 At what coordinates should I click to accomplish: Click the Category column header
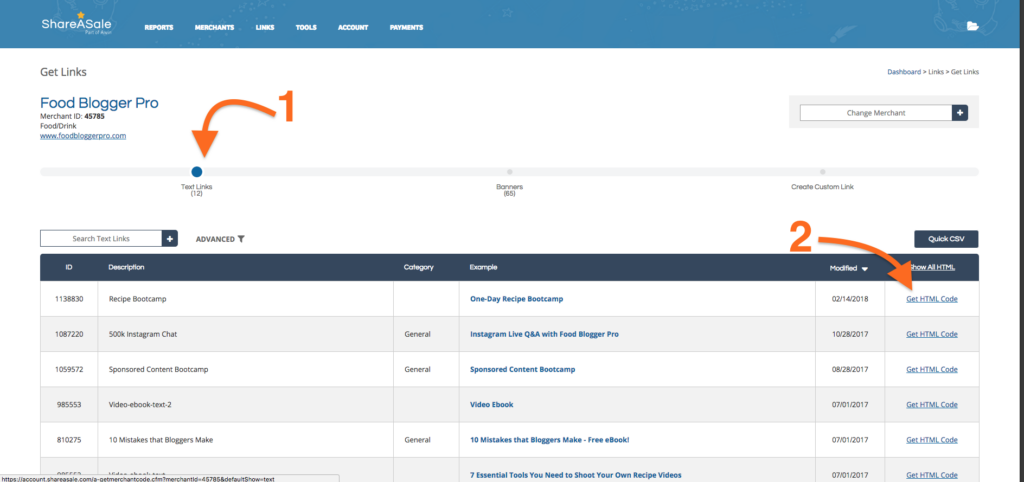pyautogui.click(x=419, y=268)
